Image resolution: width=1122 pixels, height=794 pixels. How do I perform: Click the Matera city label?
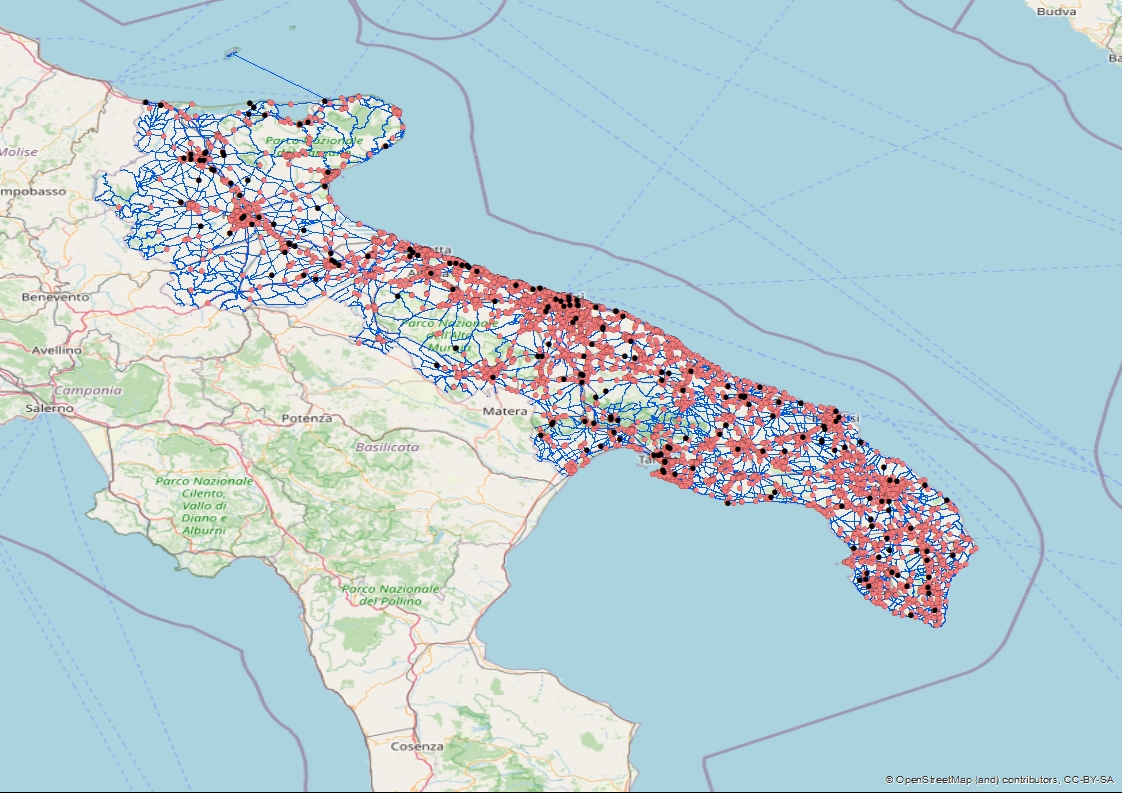pos(504,411)
